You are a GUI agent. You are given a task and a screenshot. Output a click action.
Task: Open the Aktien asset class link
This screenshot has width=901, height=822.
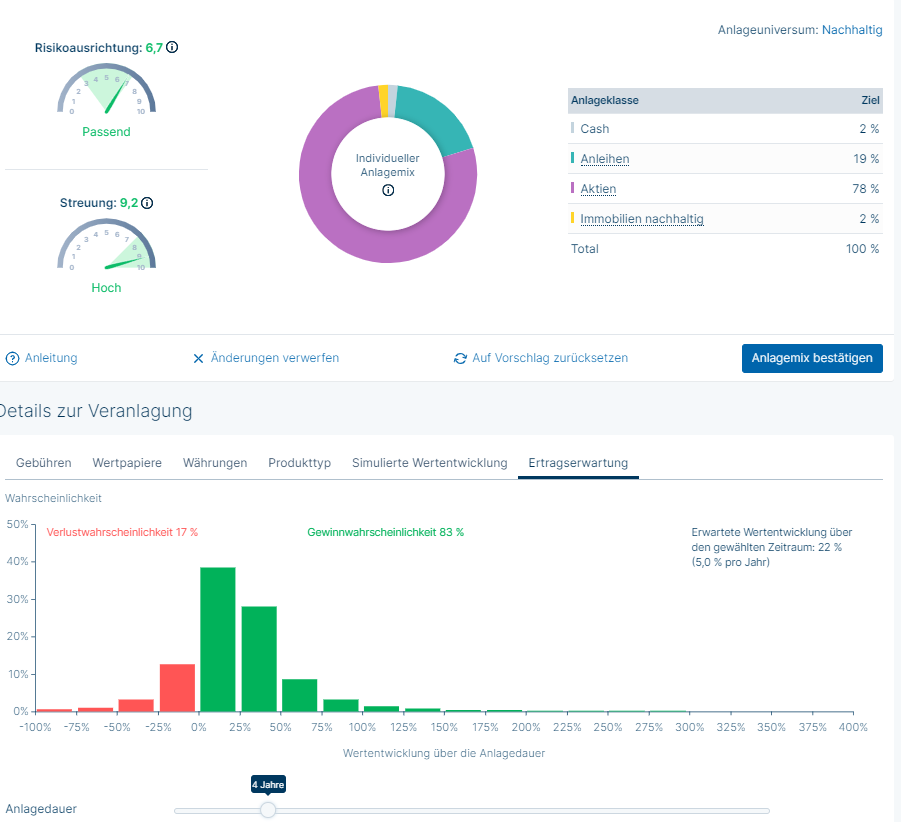598,189
